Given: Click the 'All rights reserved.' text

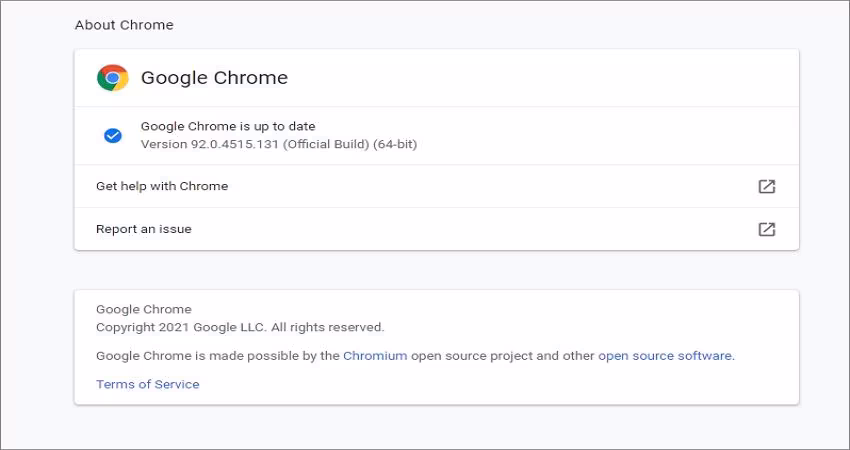Looking at the screenshot, I should (x=327, y=327).
